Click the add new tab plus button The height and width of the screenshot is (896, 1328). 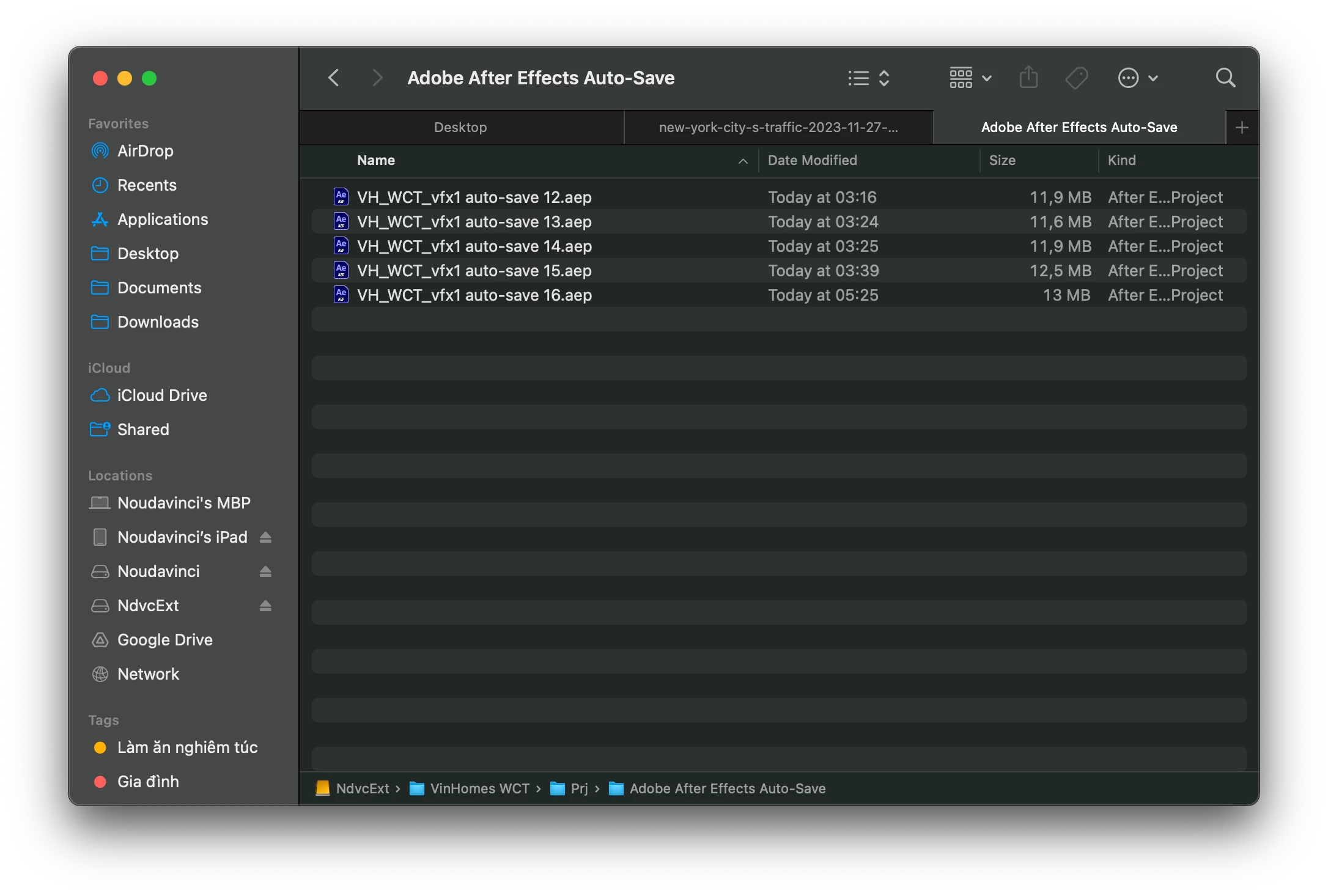coord(1242,128)
